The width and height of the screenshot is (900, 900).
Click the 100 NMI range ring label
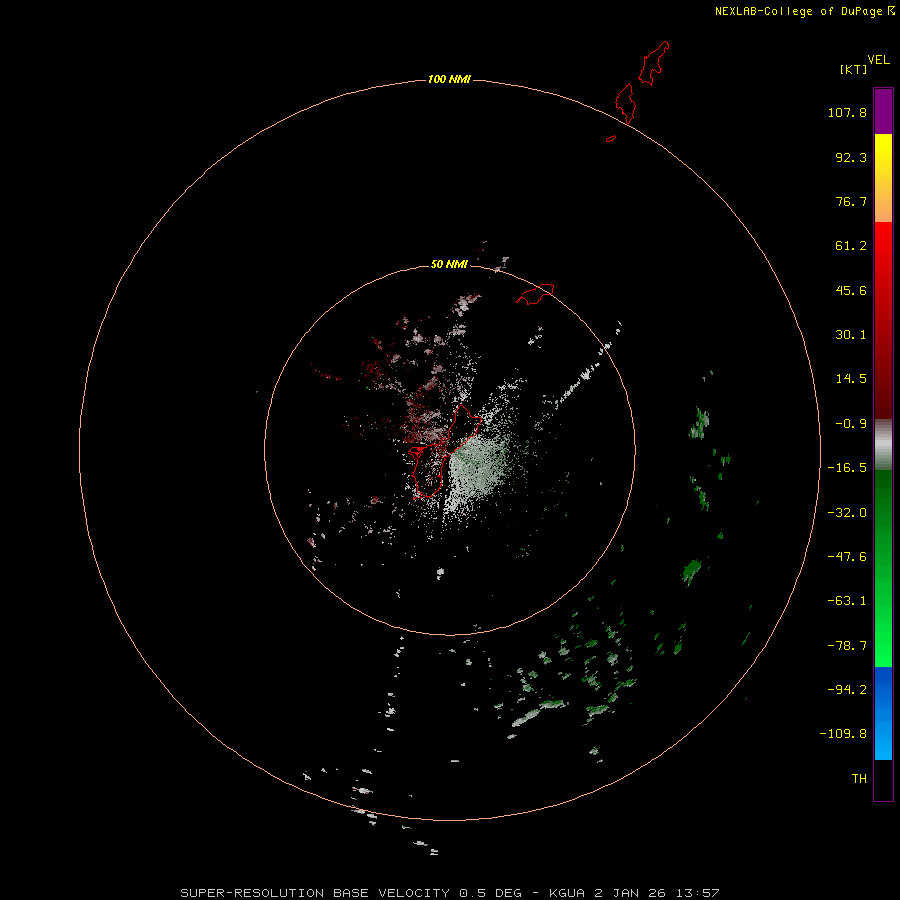tap(449, 79)
